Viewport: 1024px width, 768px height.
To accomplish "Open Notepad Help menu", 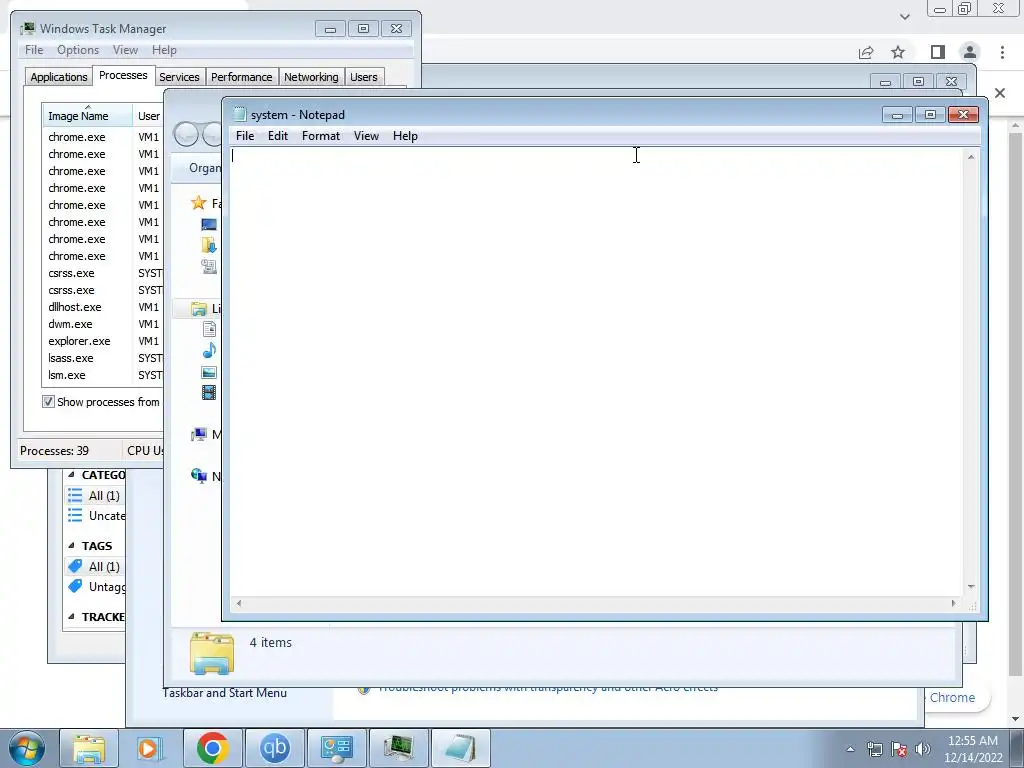I will [405, 136].
